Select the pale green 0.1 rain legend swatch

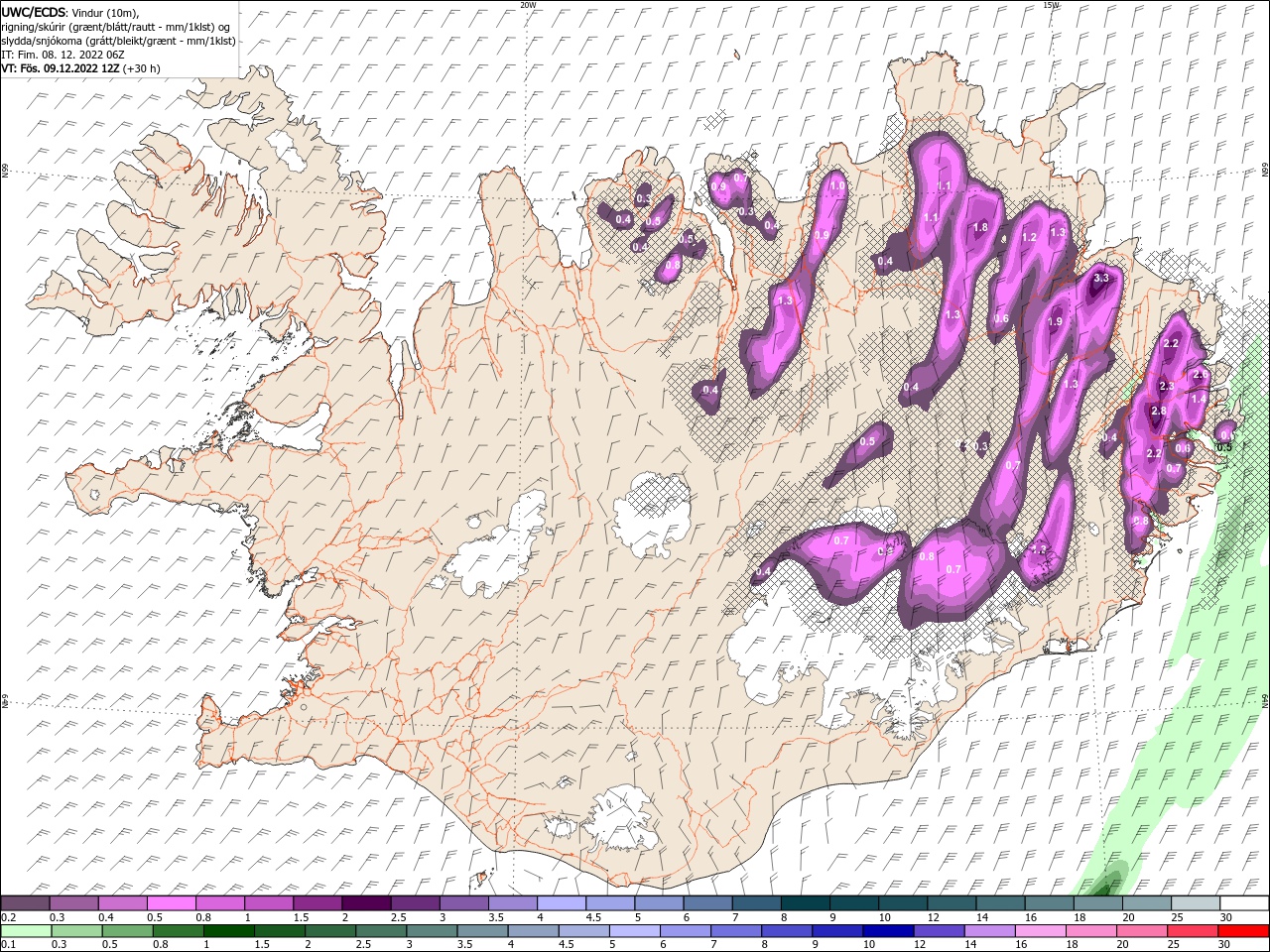[27, 931]
